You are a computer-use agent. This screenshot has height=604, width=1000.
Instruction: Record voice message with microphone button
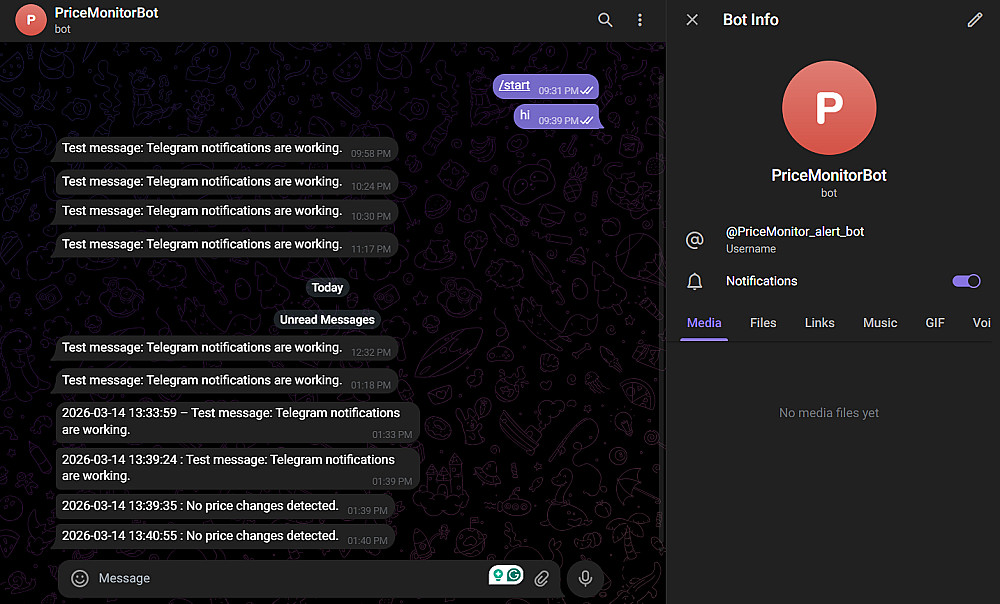click(x=585, y=578)
